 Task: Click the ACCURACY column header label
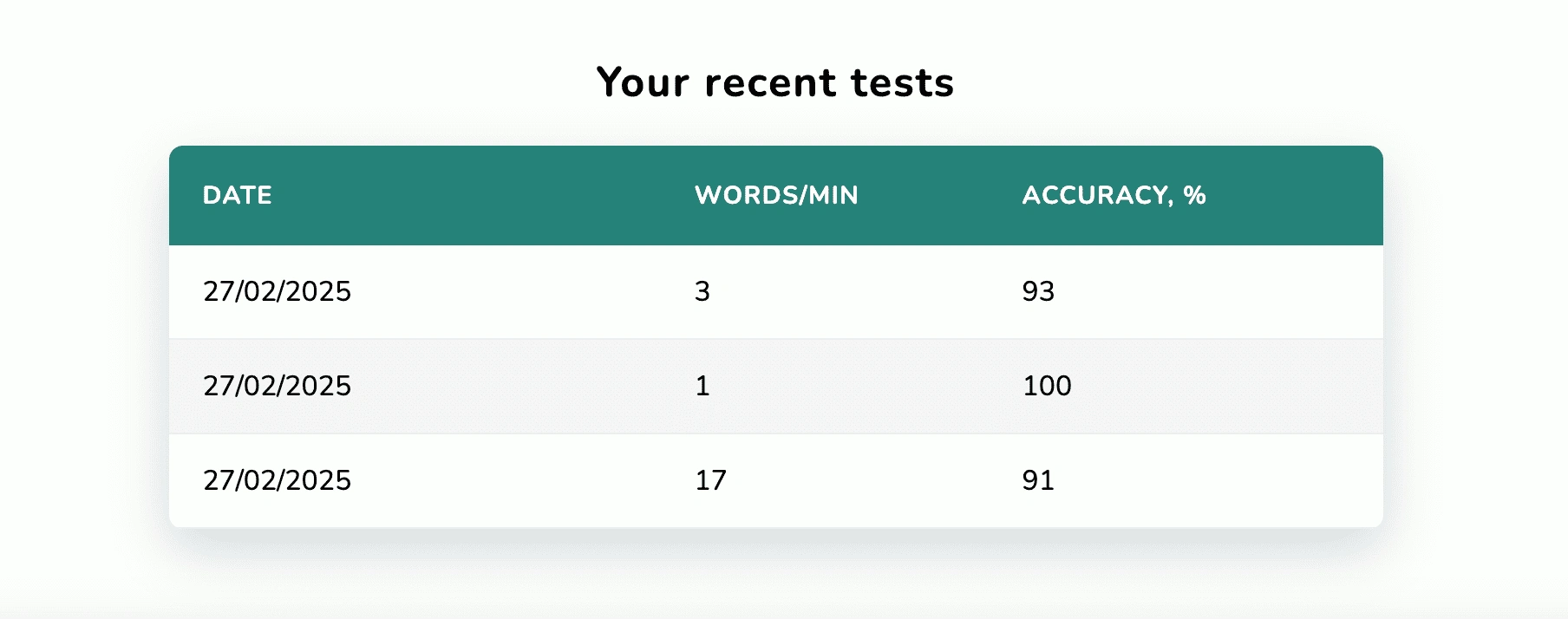pos(1097,195)
